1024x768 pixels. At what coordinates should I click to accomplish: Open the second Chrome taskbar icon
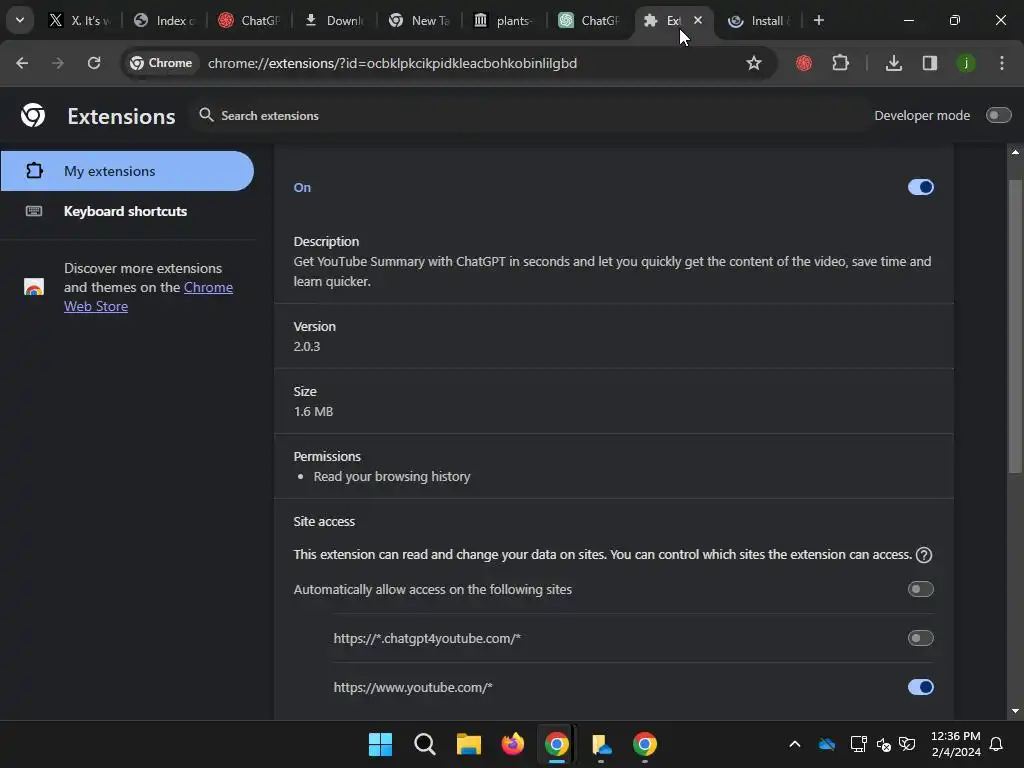click(x=645, y=744)
